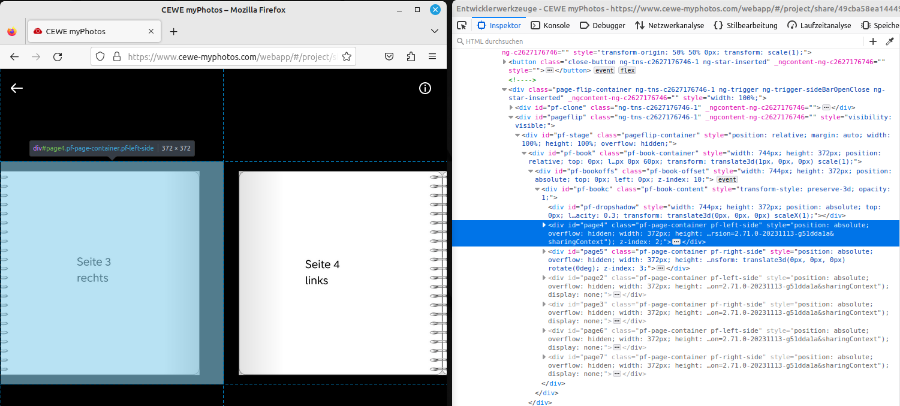Activate the element picker in developer tools
Viewport: 900px width, 406px height.
(461, 25)
